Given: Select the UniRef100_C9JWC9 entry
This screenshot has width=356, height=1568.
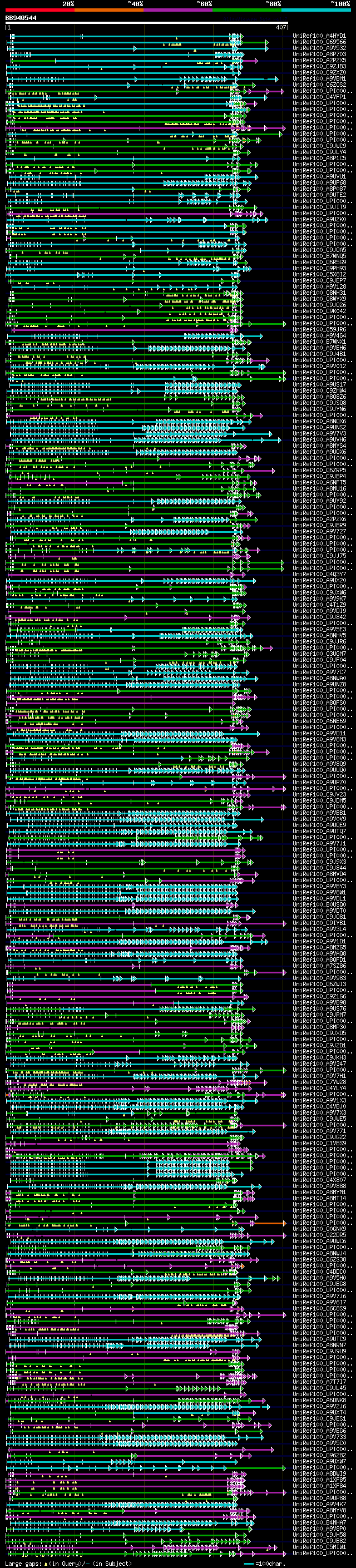Looking at the screenshot, I should pyautogui.click(x=319, y=146).
